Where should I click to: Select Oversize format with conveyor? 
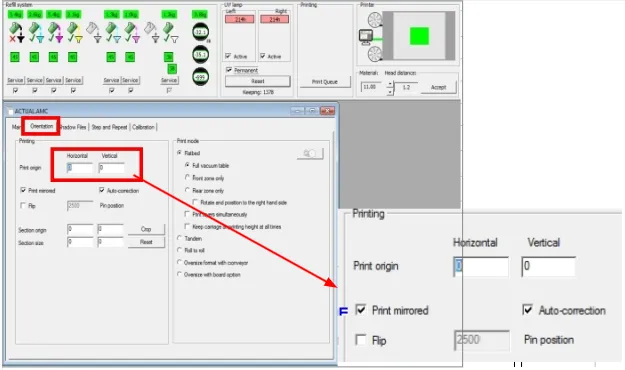pos(179,262)
